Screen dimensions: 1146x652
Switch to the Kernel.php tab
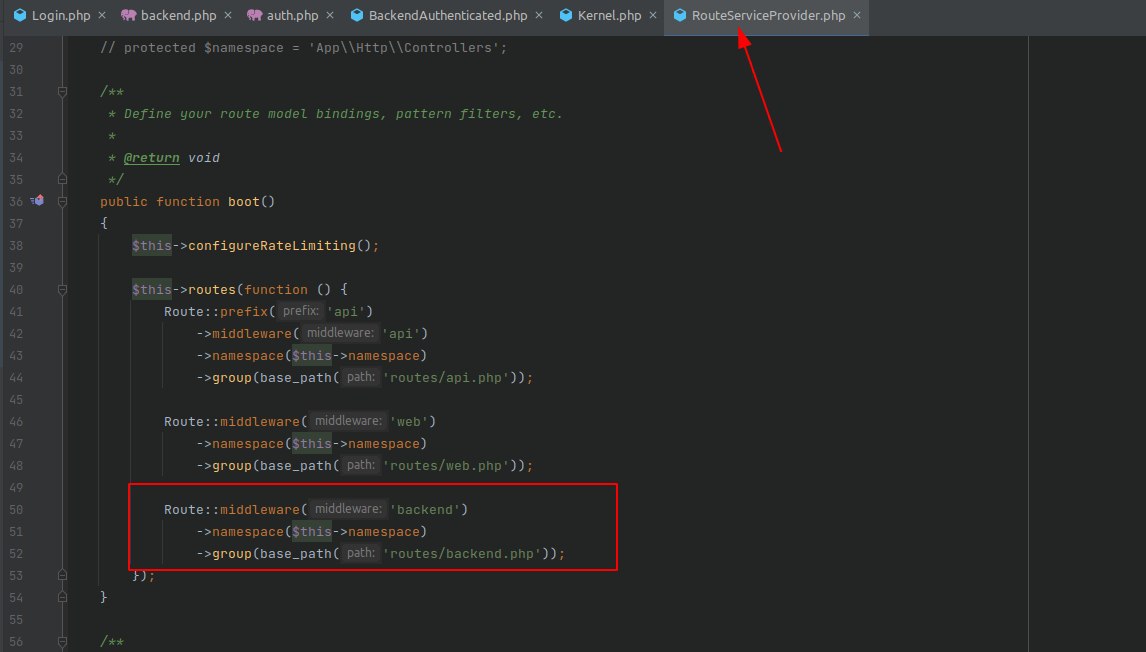click(608, 15)
